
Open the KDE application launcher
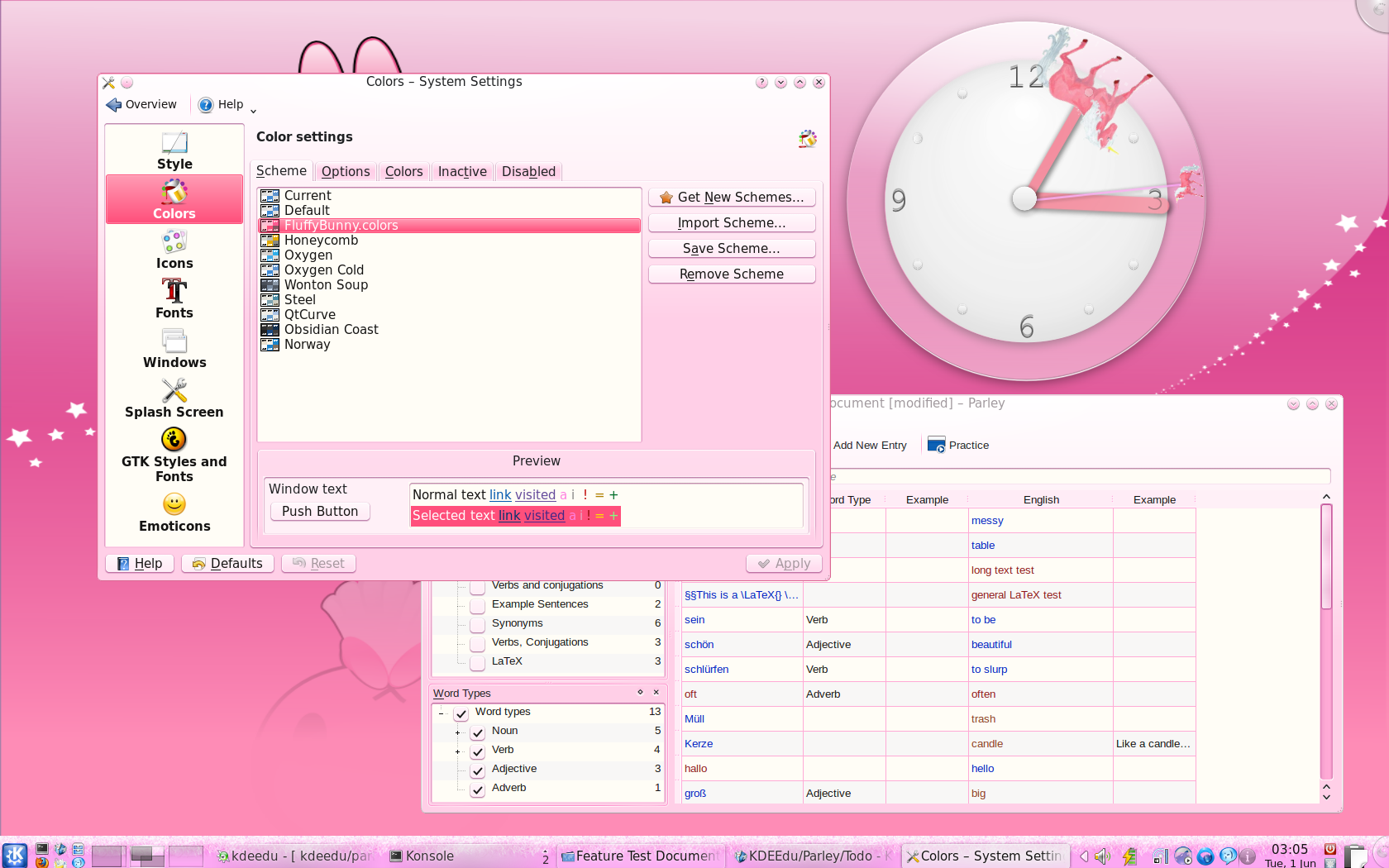click(x=14, y=855)
